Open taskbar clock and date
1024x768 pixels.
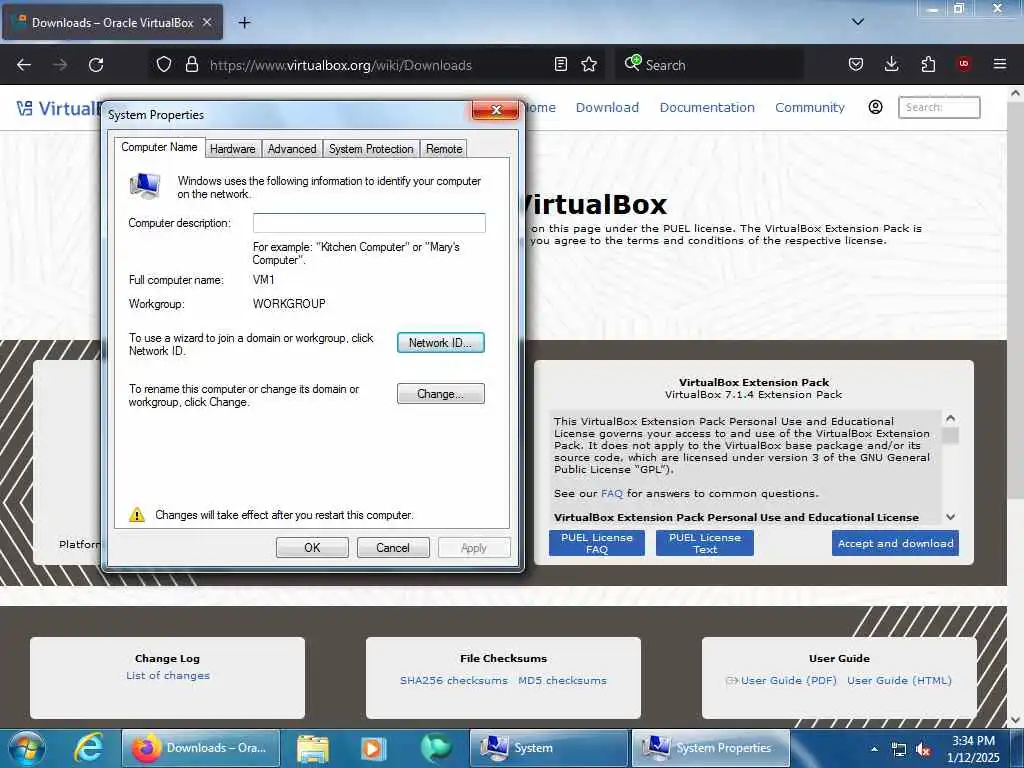click(973, 749)
